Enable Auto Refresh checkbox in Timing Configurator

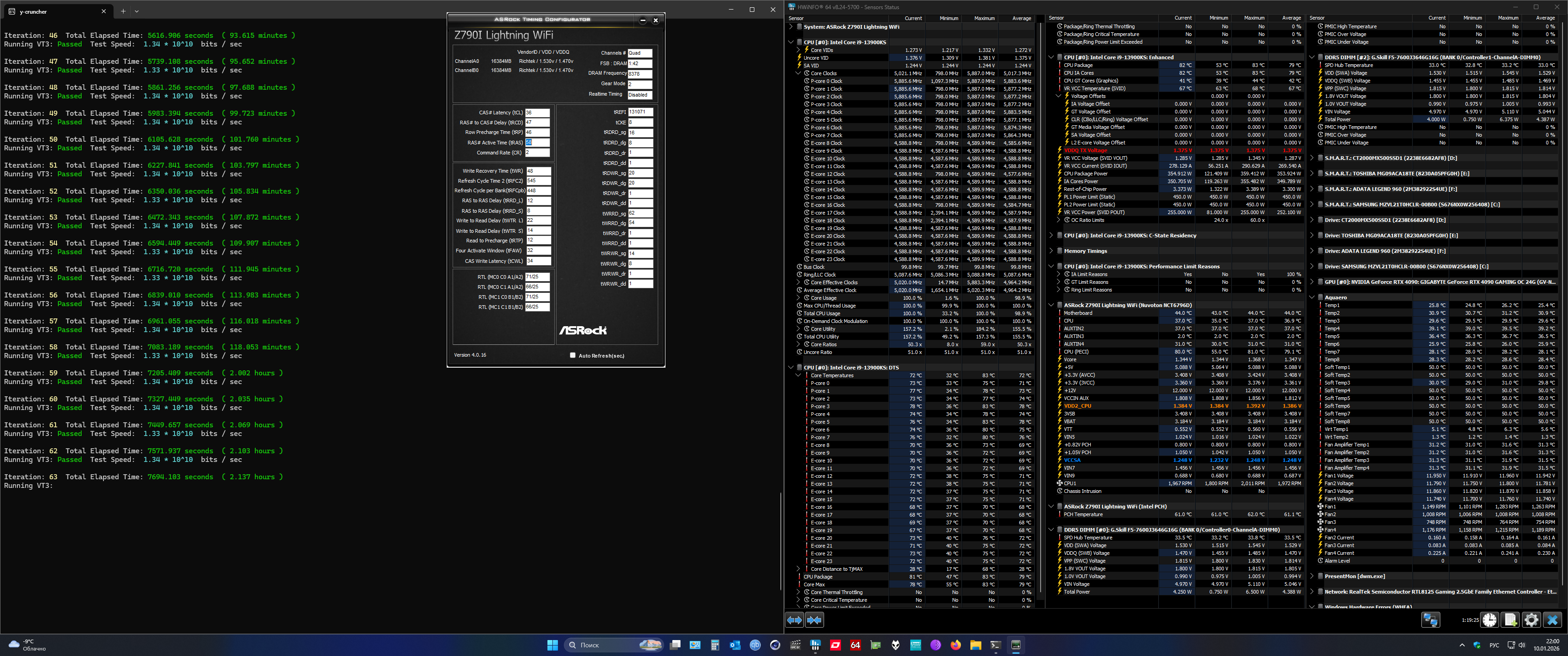(572, 355)
